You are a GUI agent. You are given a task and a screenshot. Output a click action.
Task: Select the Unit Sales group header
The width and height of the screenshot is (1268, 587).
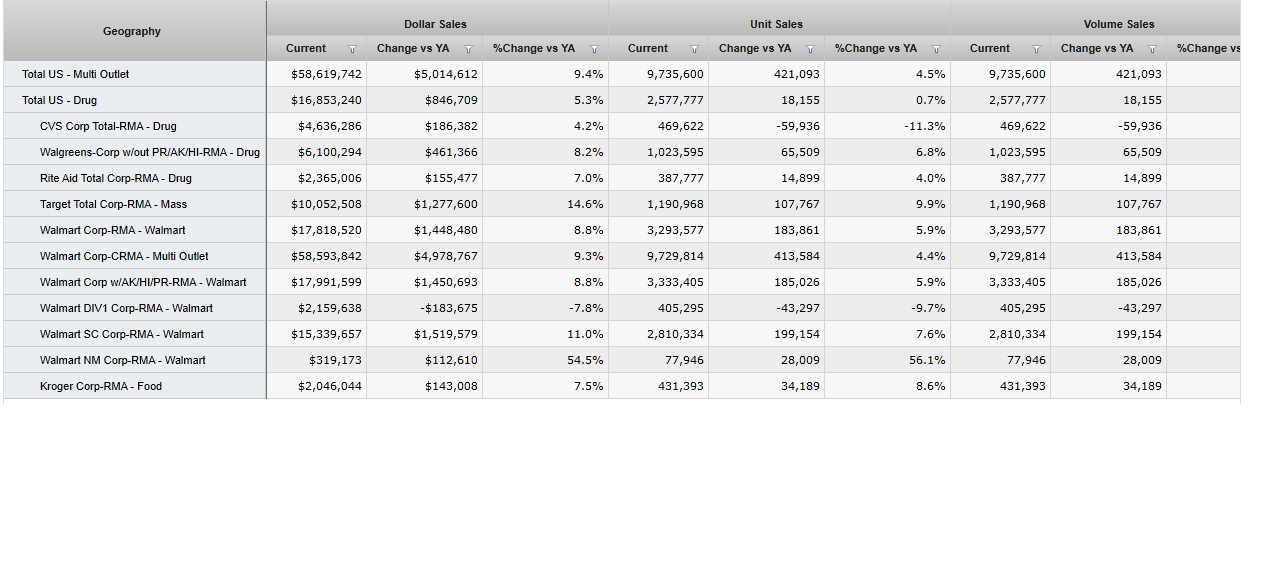[777, 24]
